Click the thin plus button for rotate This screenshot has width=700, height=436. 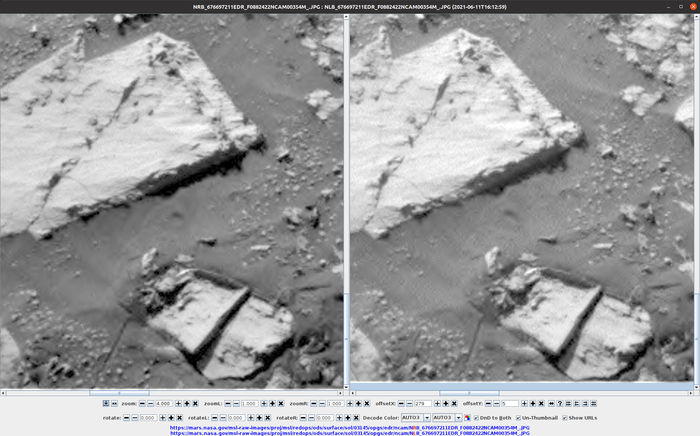[162, 418]
